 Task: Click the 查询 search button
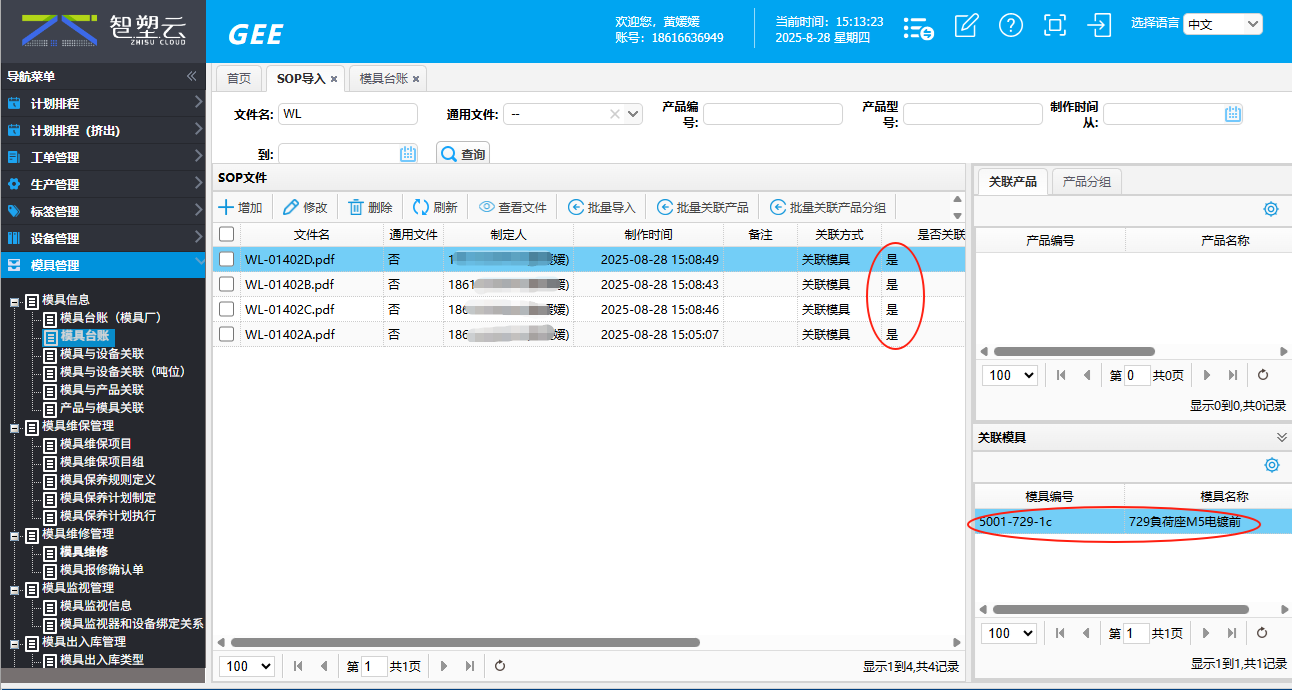point(463,154)
